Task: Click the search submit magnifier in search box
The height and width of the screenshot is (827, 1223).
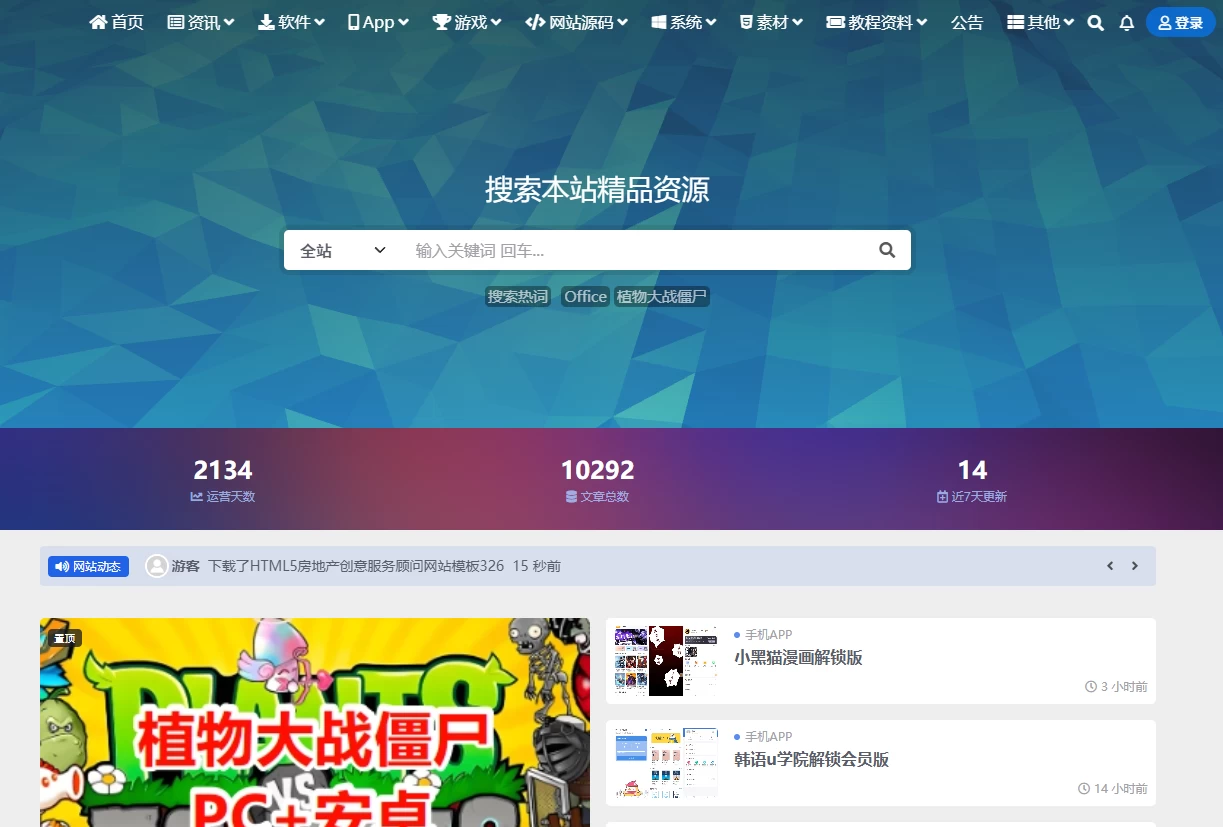Action: (886, 250)
